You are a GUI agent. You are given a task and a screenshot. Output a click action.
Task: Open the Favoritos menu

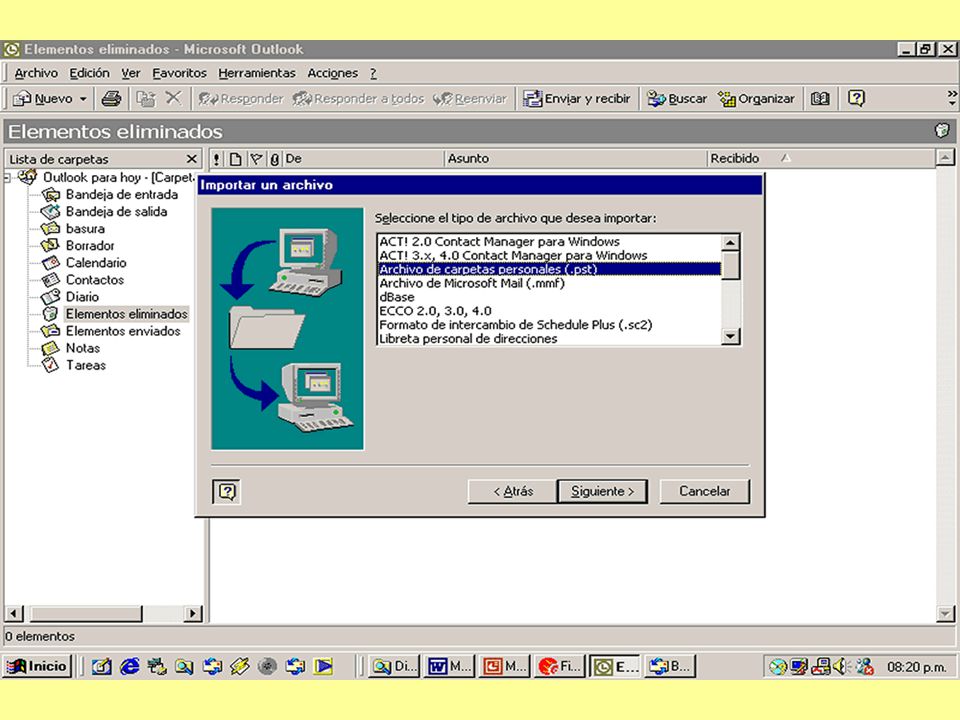point(179,73)
